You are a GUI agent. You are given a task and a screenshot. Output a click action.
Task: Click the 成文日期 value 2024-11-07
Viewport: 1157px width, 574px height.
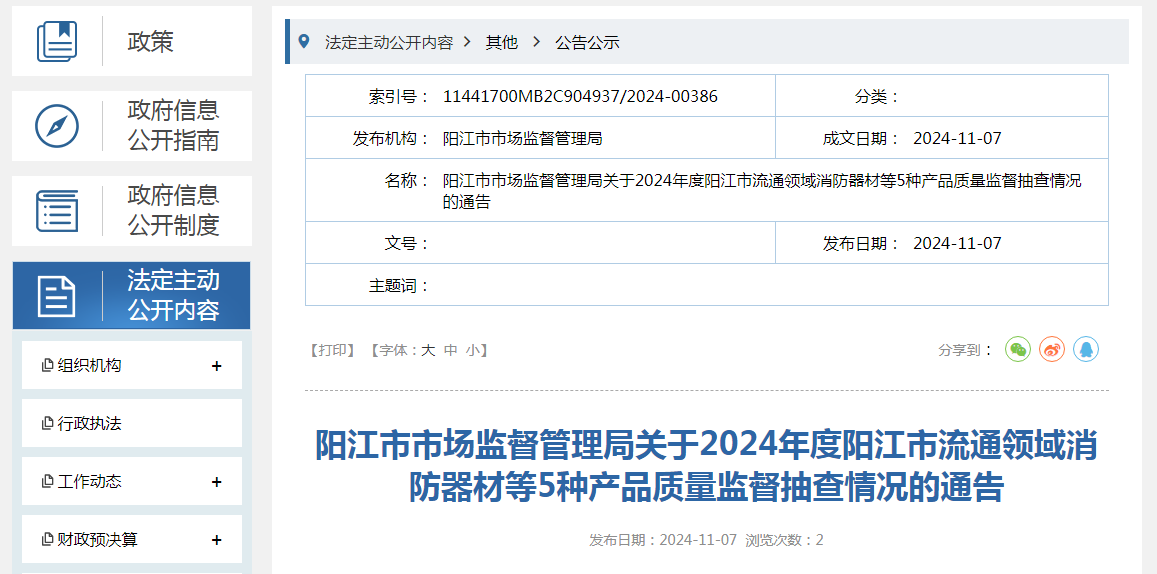[x=957, y=138]
